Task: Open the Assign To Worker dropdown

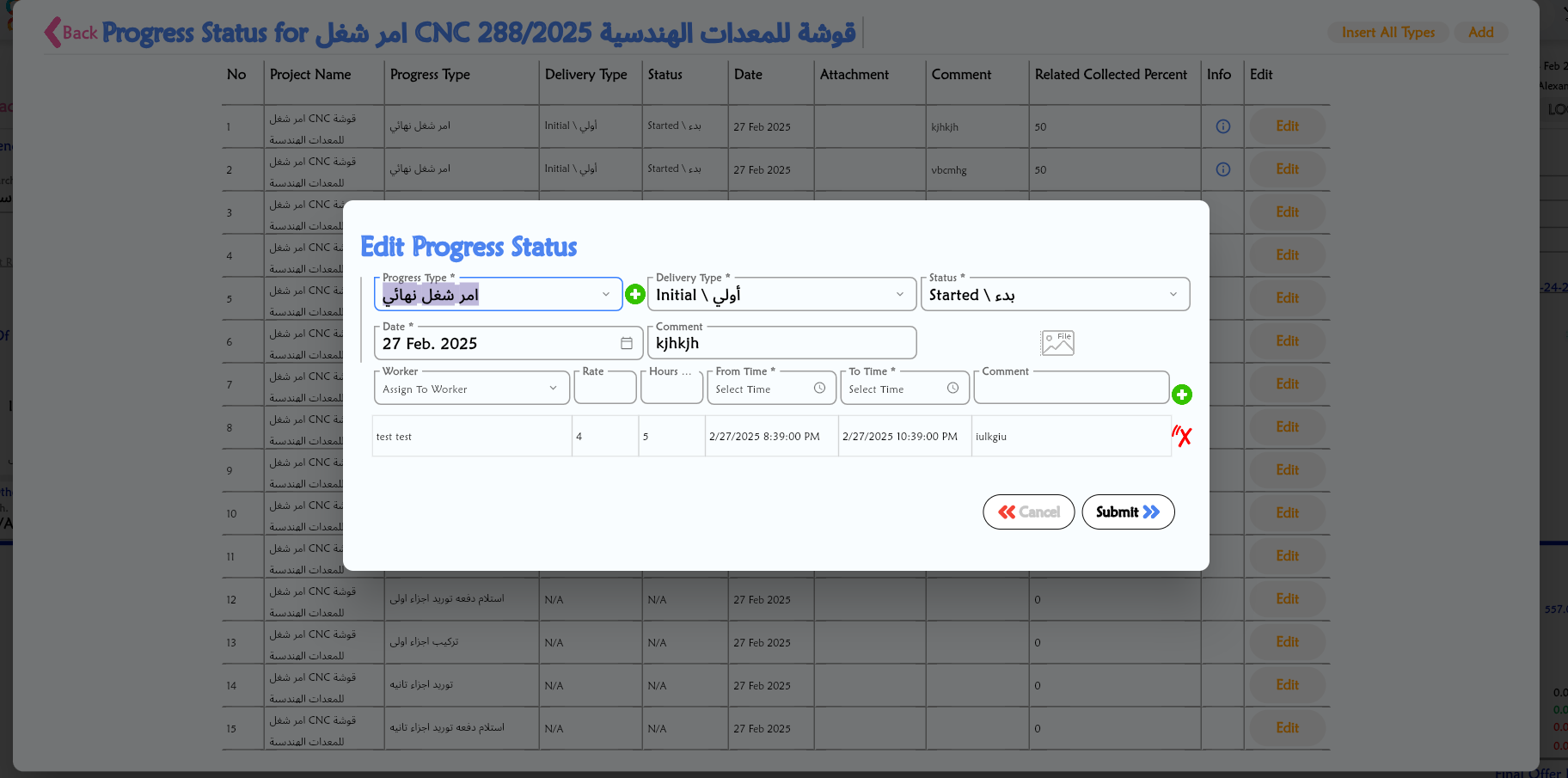Action: click(553, 389)
